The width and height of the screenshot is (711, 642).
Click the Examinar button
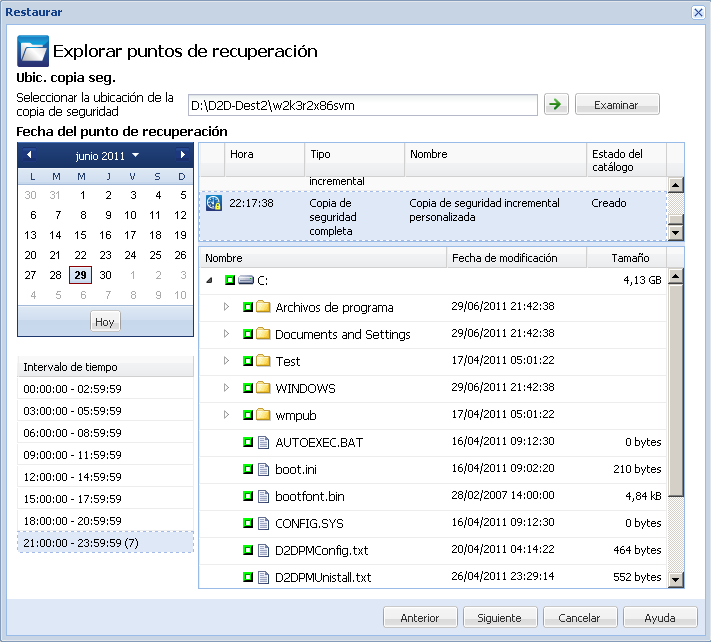pos(616,105)
